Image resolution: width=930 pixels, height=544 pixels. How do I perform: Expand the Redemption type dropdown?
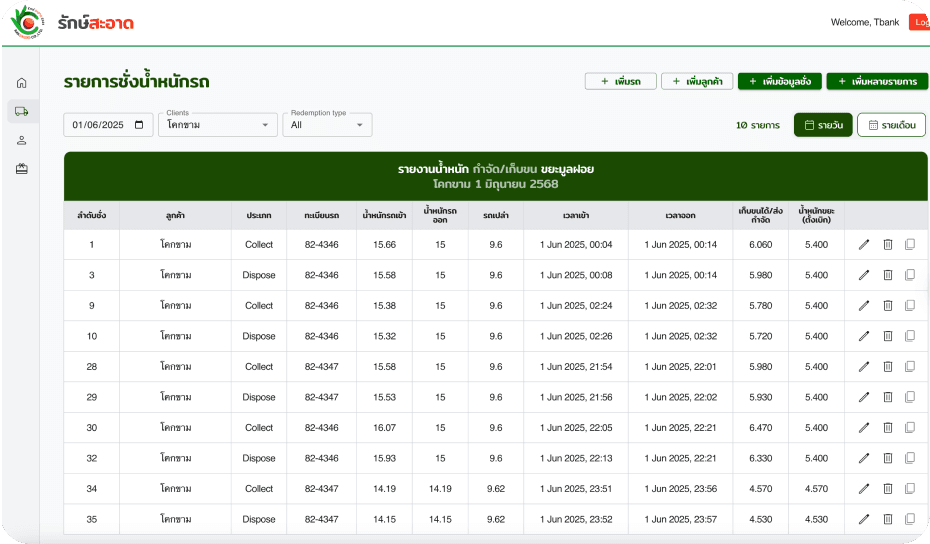coord(327,125)
